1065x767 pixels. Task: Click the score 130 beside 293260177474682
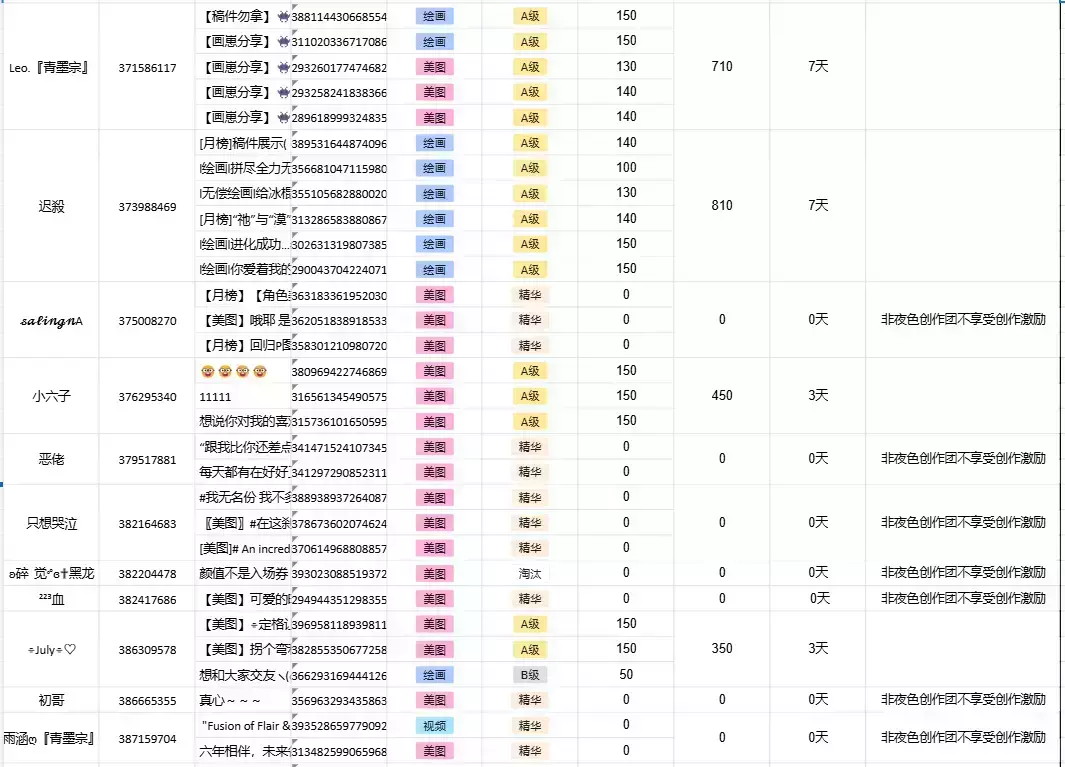tap(626, 67)
